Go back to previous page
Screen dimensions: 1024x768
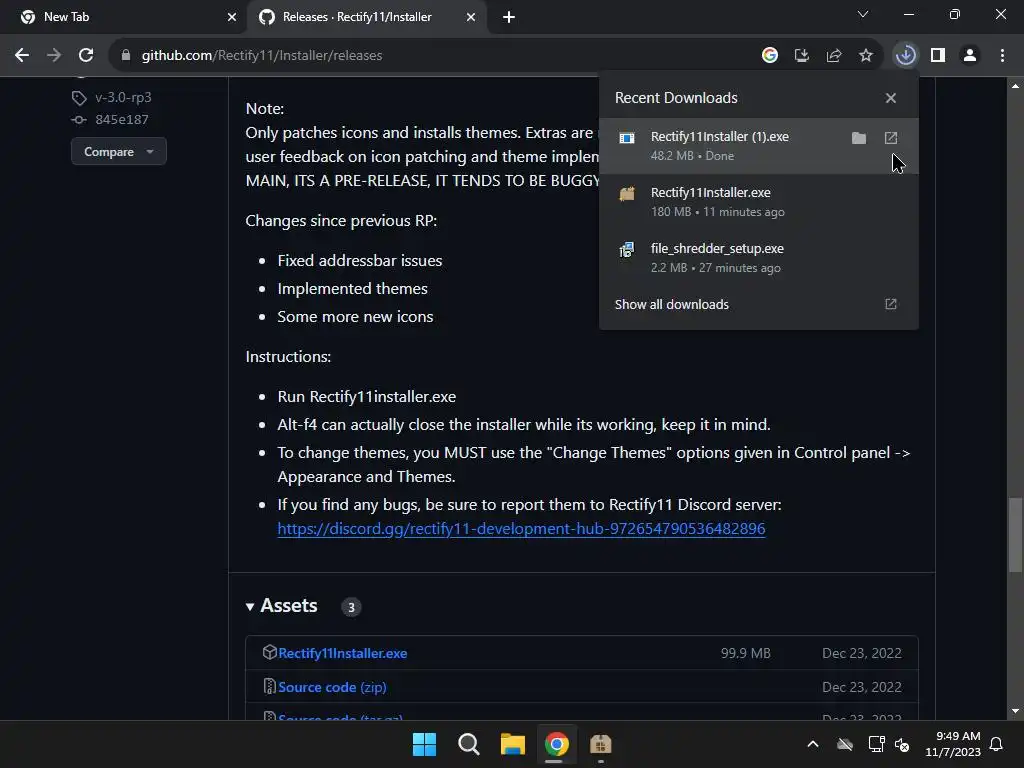click(22, 56)
